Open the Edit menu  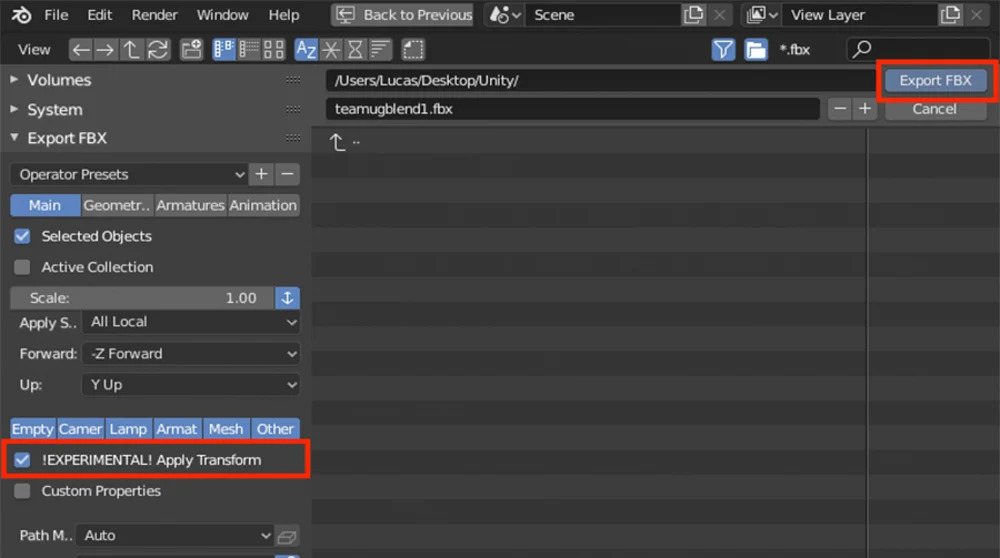[x=99, y=15]
